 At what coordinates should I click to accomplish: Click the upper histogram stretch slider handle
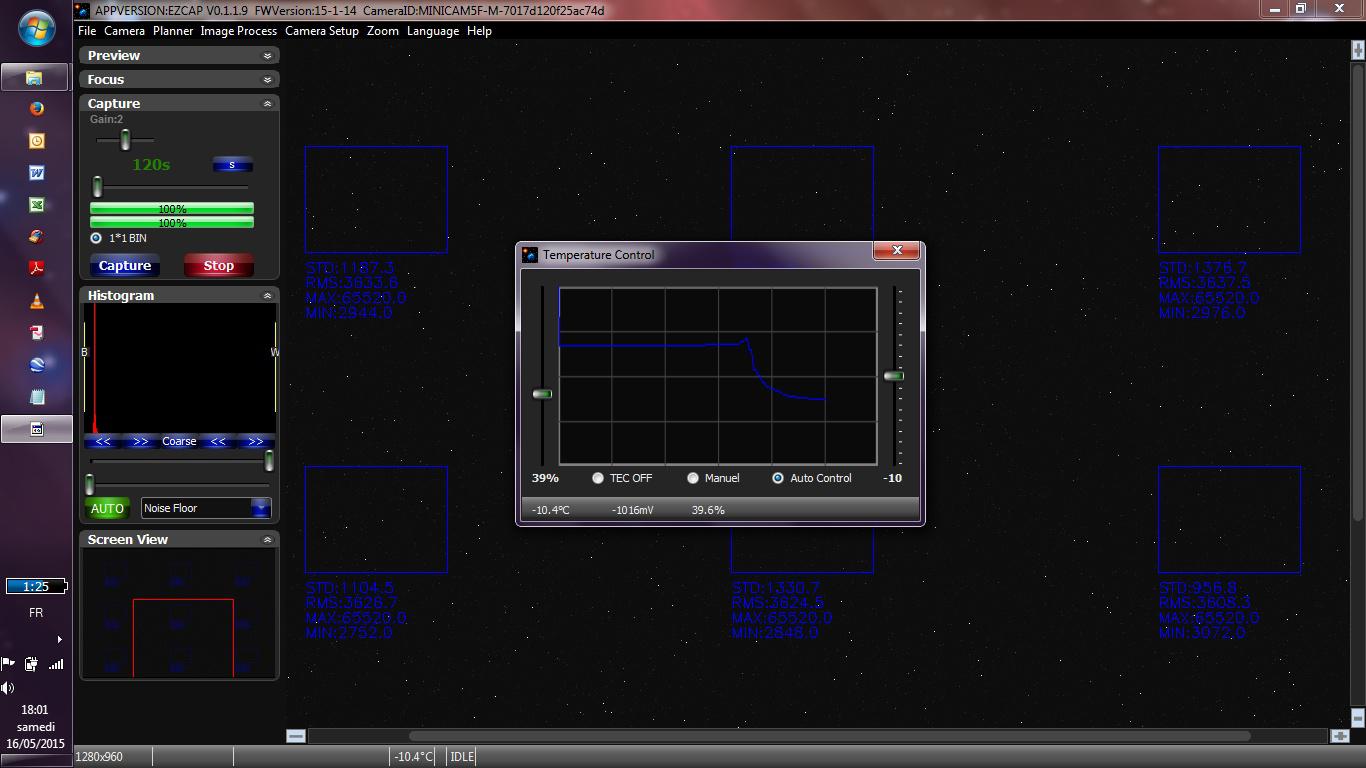point(269,461)
